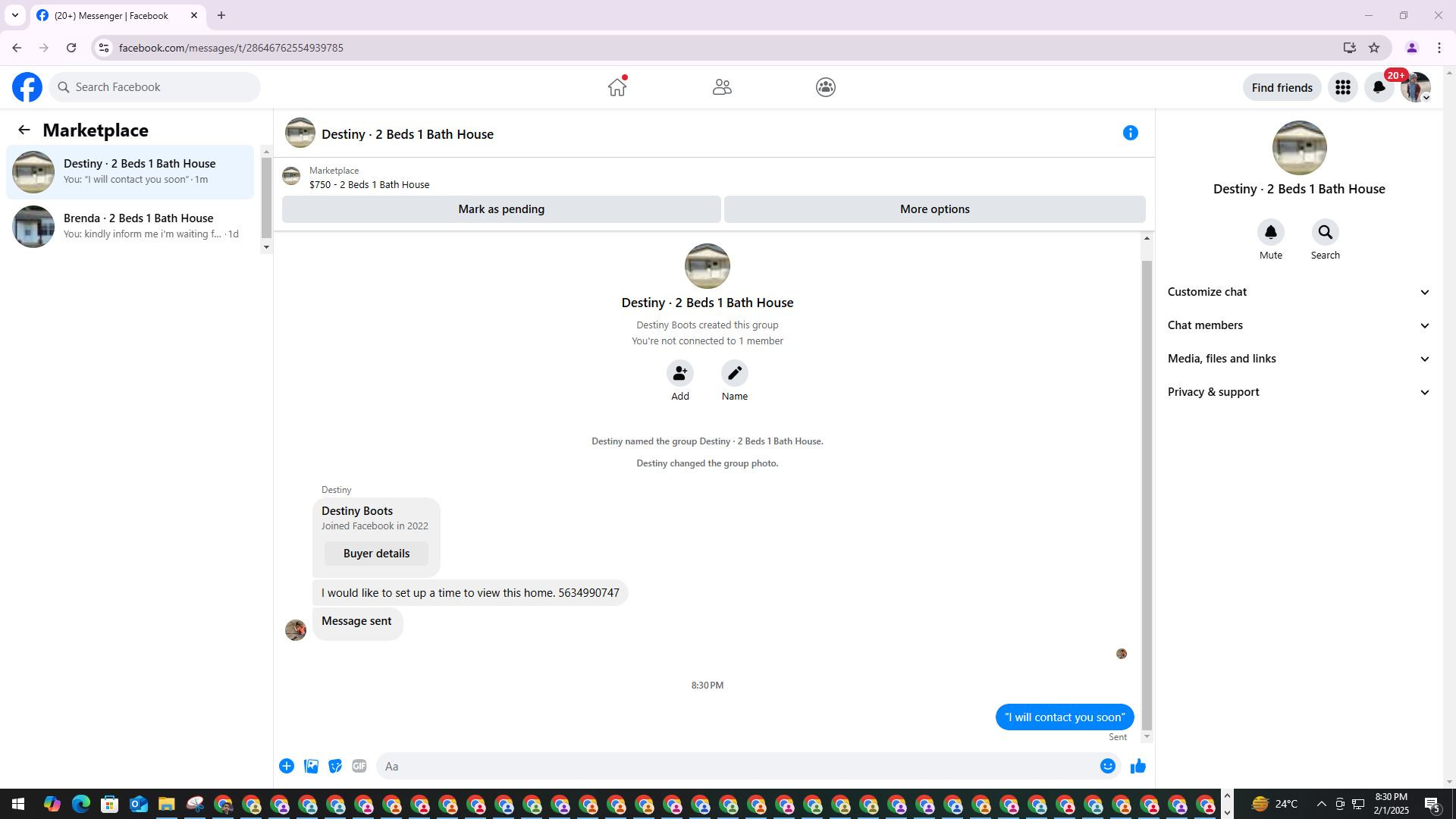Screen dimensions: 1456x819
Task: Mute this conversation with bell icon
Action: click(x=1270, y=233)
